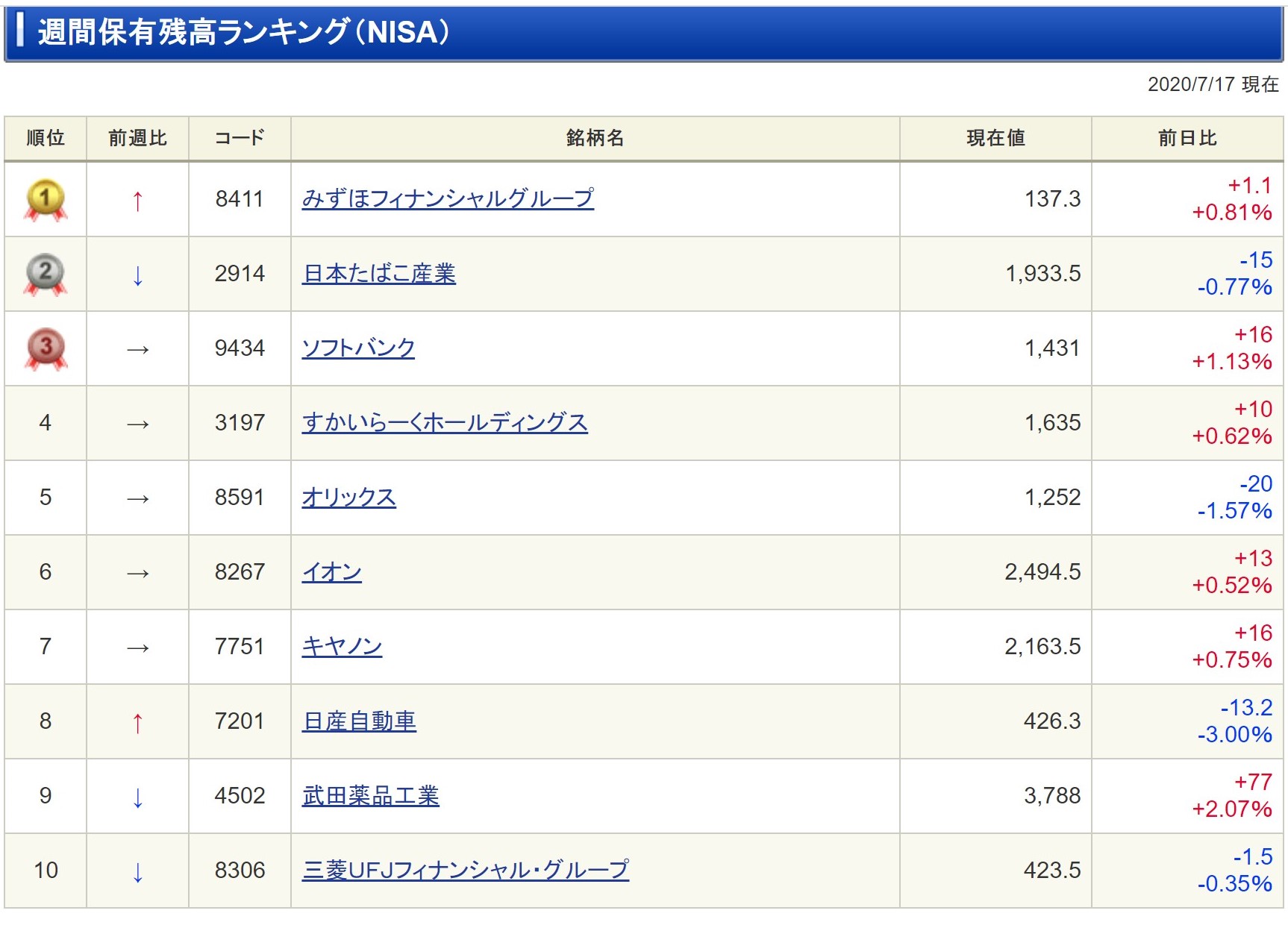Click the +0.81% change value
This screenshot has width=1288, height=928.
point(1232,213)
